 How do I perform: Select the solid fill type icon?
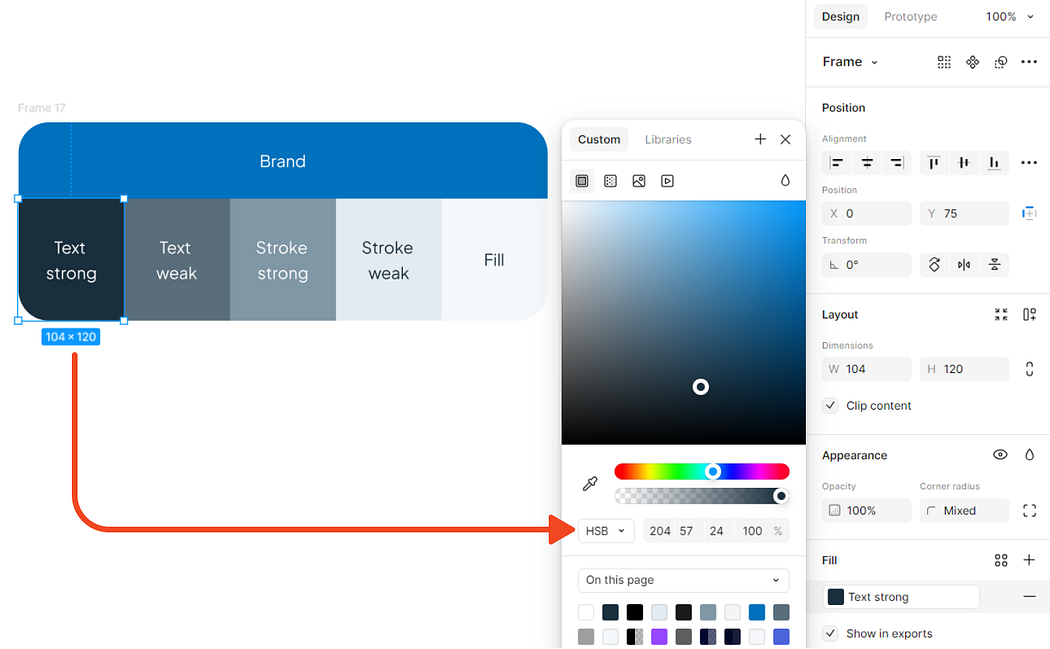click(x=582, y=181)
